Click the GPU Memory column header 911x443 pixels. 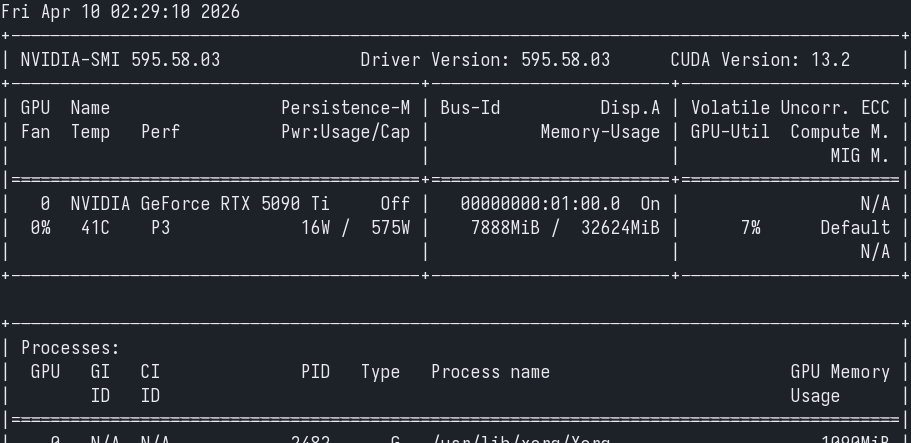[x=840, y=372]
